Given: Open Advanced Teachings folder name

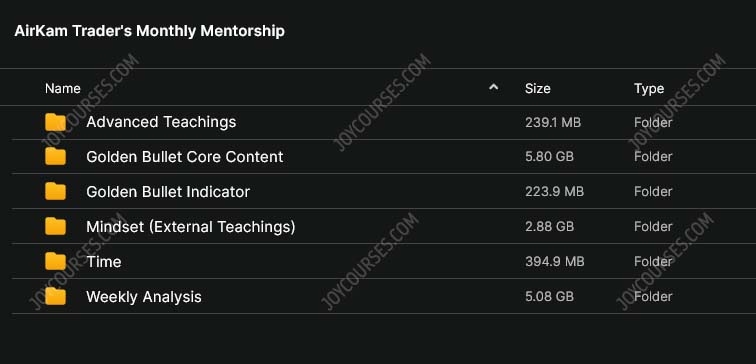Looking at the screenshot, I should point(161,122).
